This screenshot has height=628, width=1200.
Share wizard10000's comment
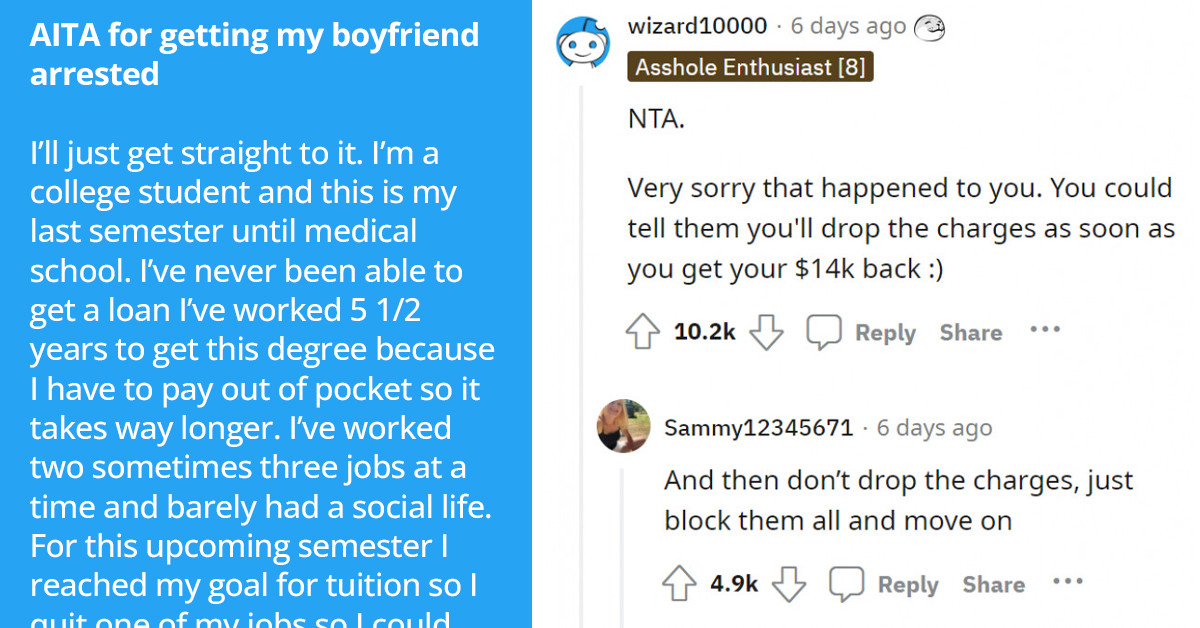pyautogui.click(x=969, y=331)
